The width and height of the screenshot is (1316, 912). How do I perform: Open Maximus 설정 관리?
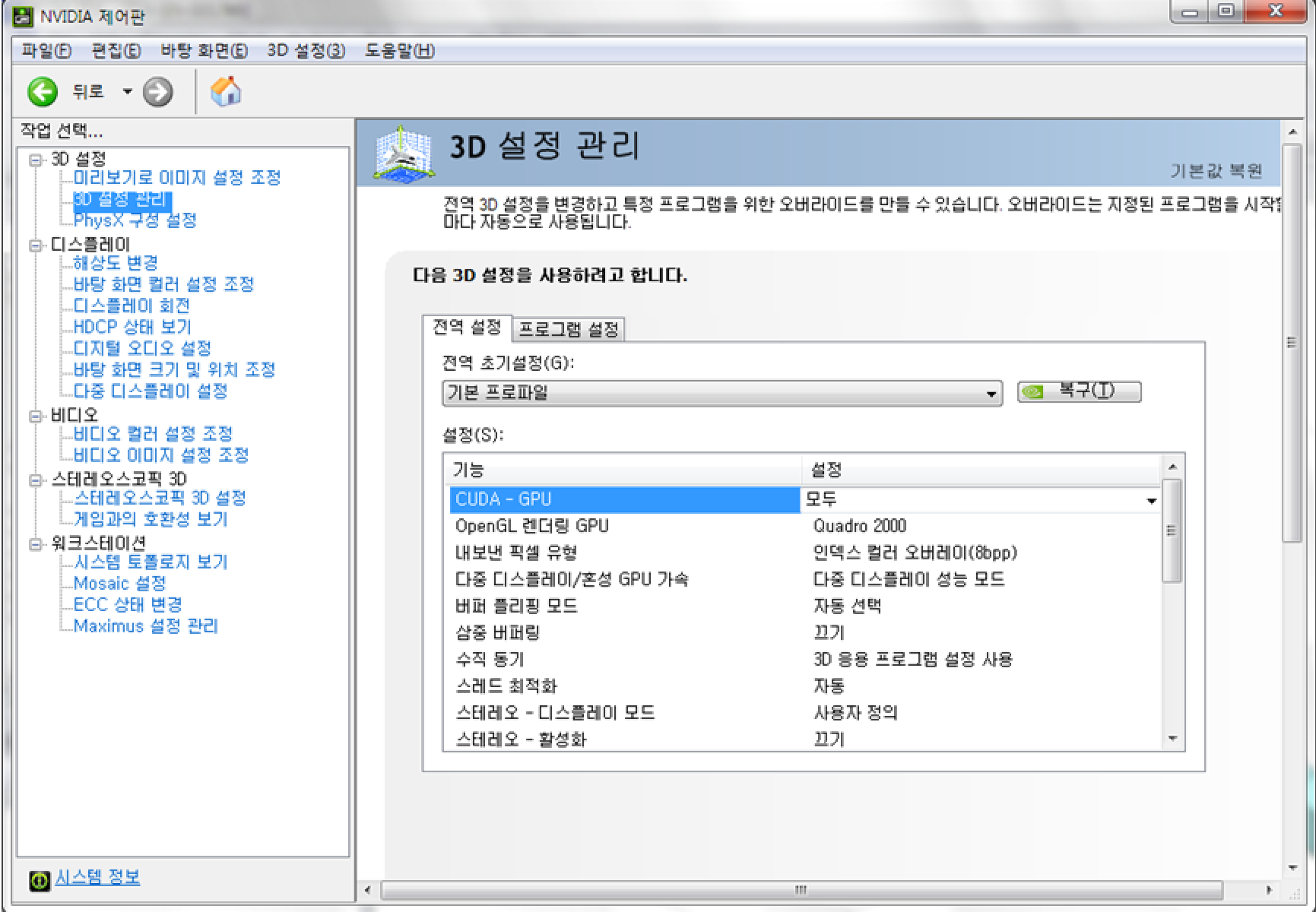coord(146,626)
